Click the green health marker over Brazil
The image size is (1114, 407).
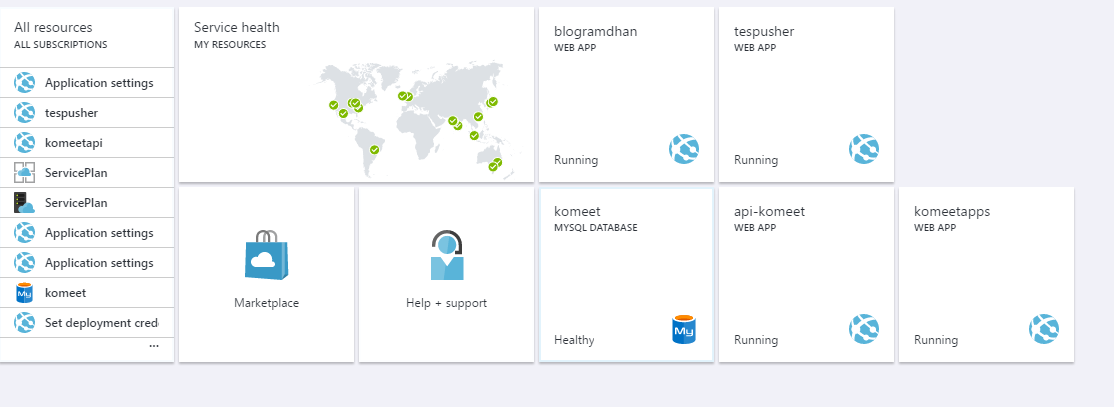[x=374, y=150]
